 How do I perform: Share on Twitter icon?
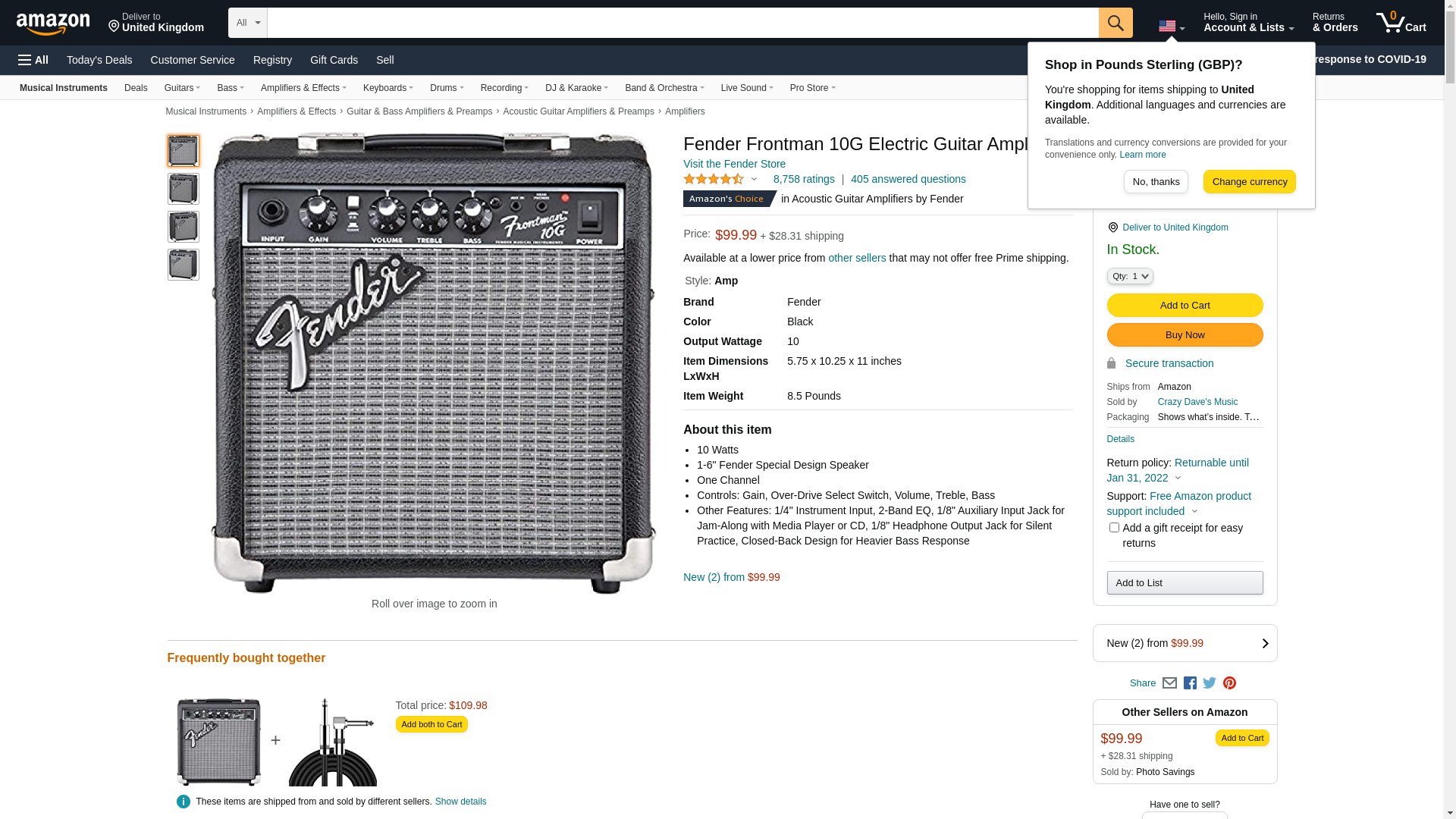click(1210, 683)
